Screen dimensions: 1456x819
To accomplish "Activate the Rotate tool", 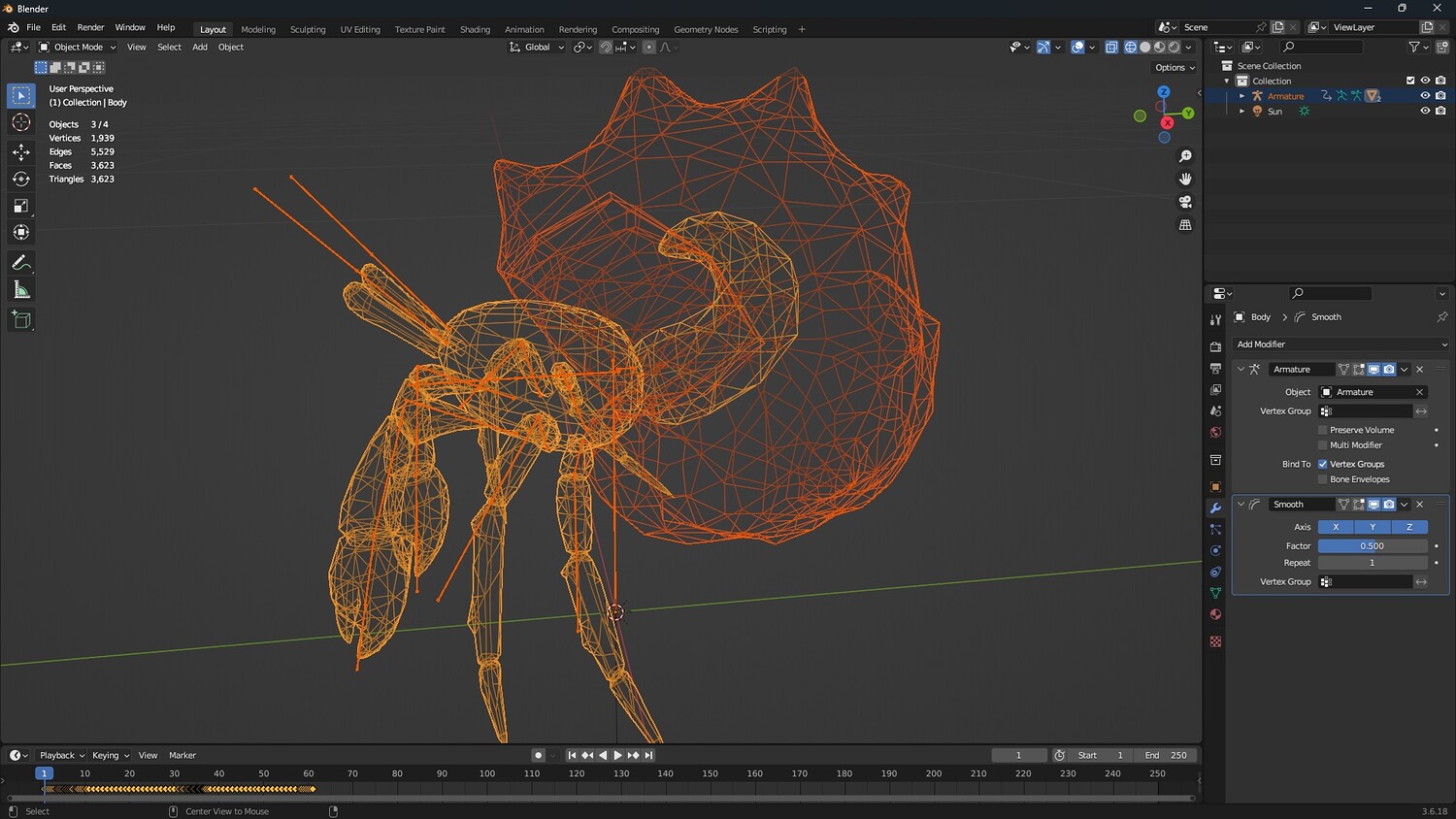I will pos(21,179).
